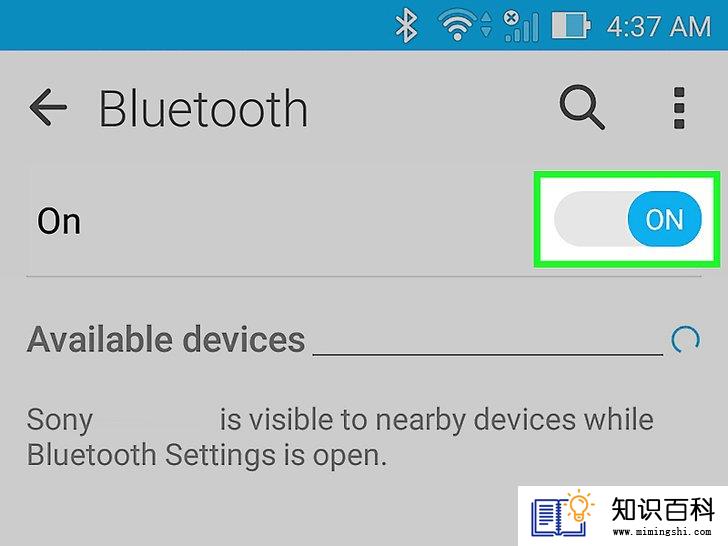Tap the data transfer arrows beside Wi-Fi
The width and height of the screenshot is (728, 546).
pos(486,26)
